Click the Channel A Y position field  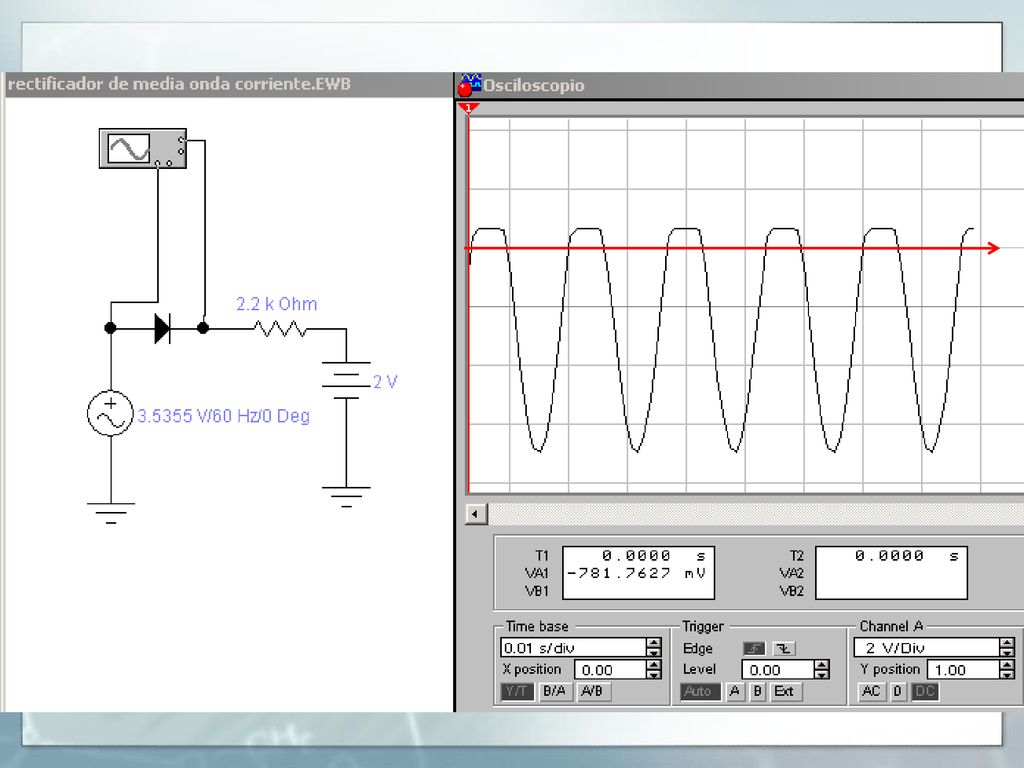click(x=962, y=670)
